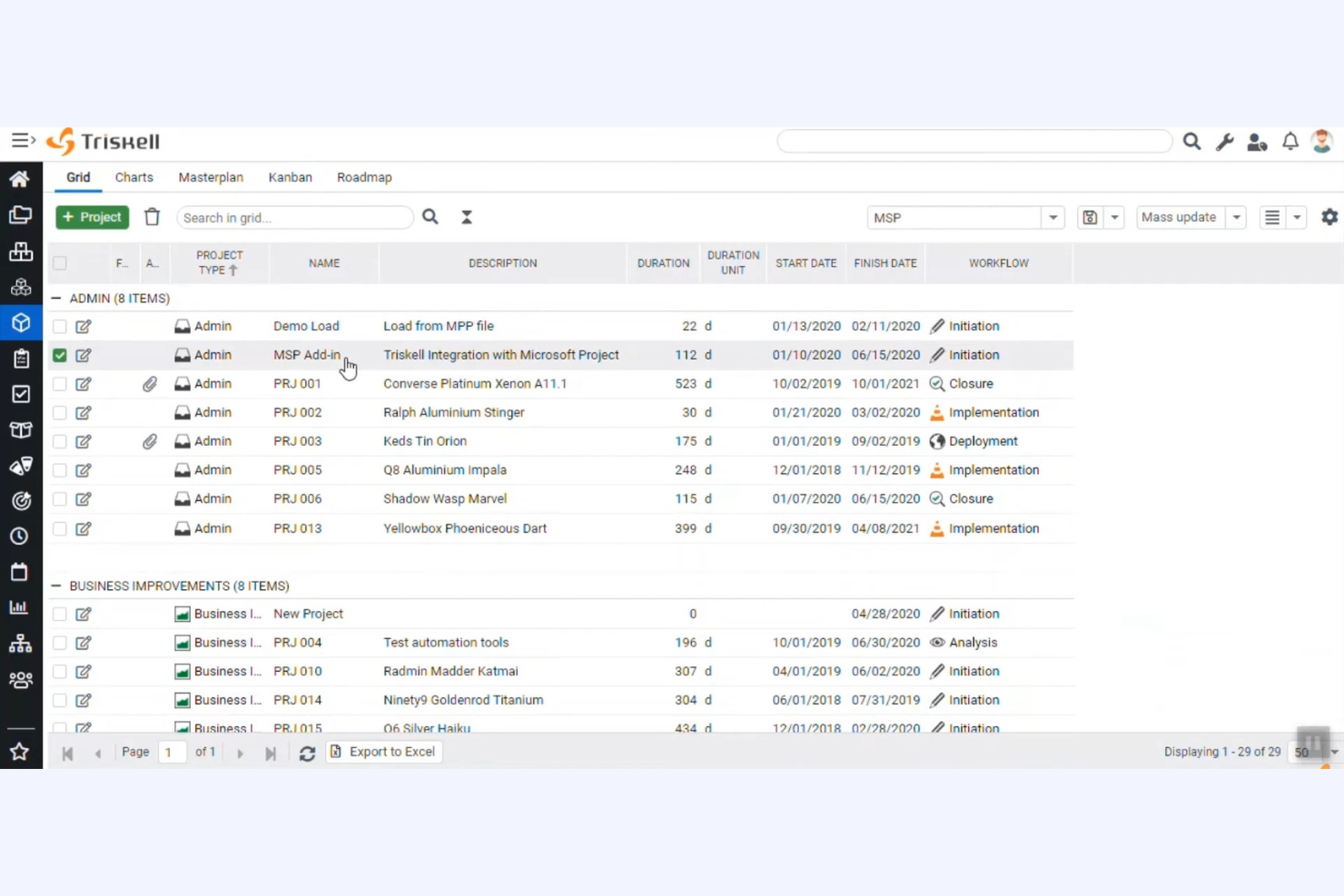
Task: Click the star favorites icon in sidebar
Action: click(x=20, y=752)
